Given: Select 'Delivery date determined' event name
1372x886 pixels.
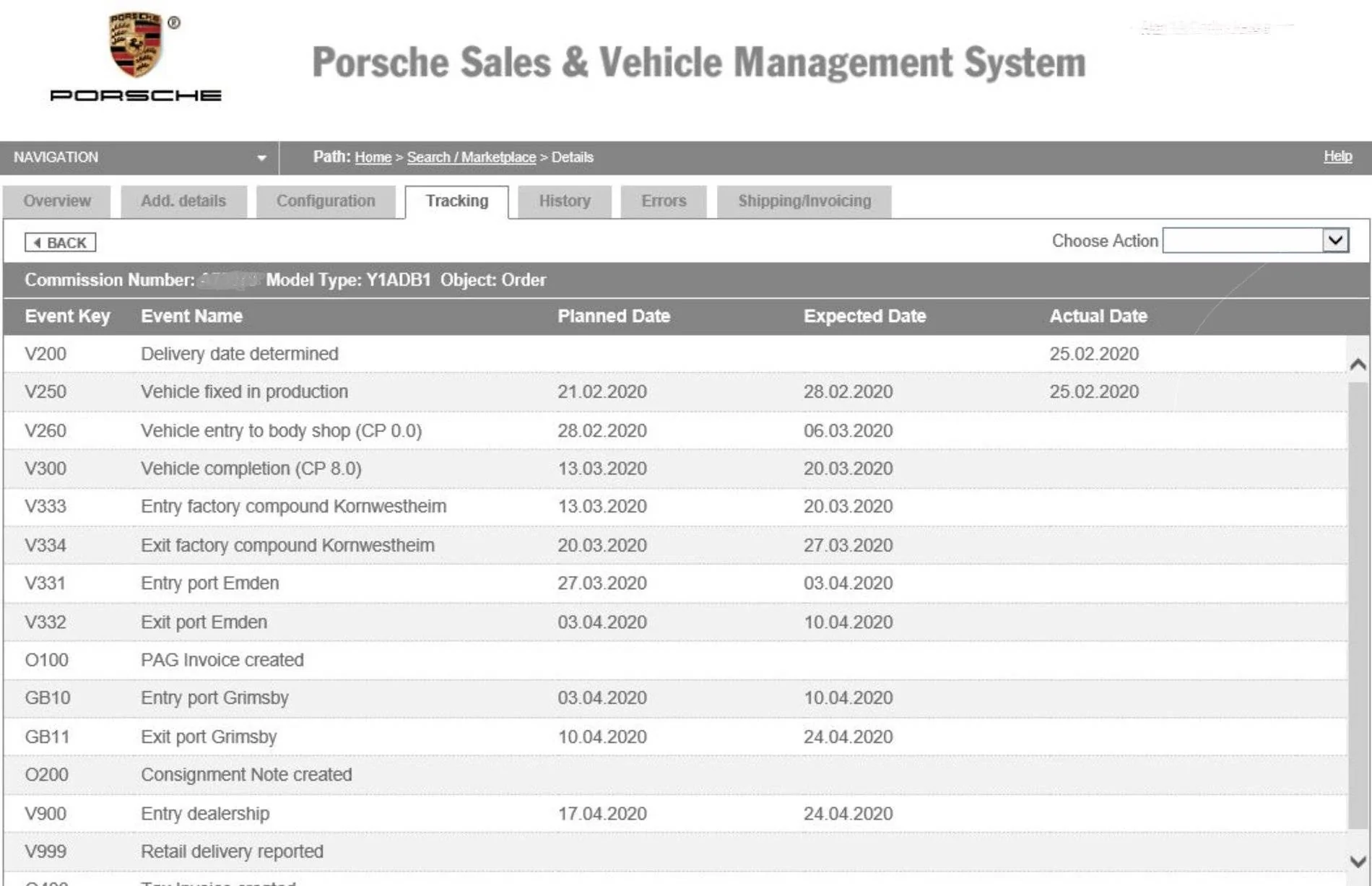Looking at the screenshot, I should pyautogui.click(x=240, y=354).
